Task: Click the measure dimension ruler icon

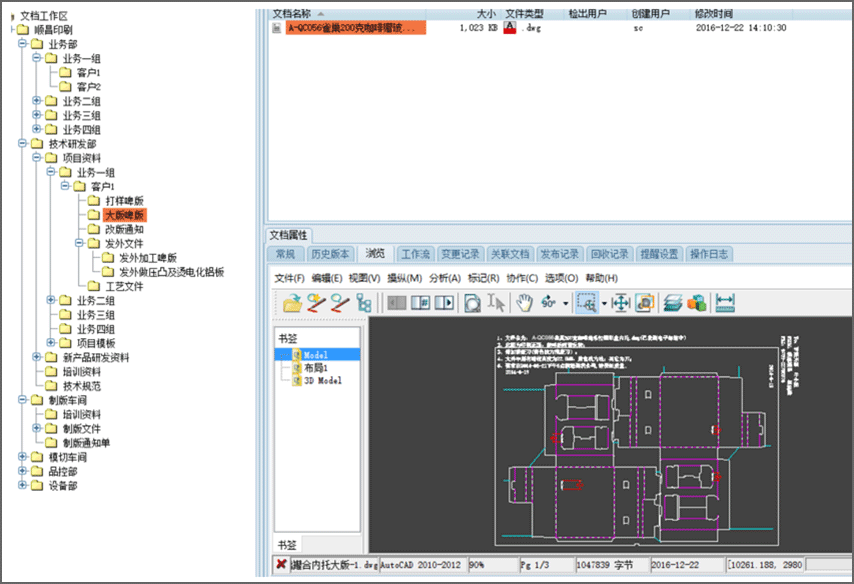Action: (726, 302)
